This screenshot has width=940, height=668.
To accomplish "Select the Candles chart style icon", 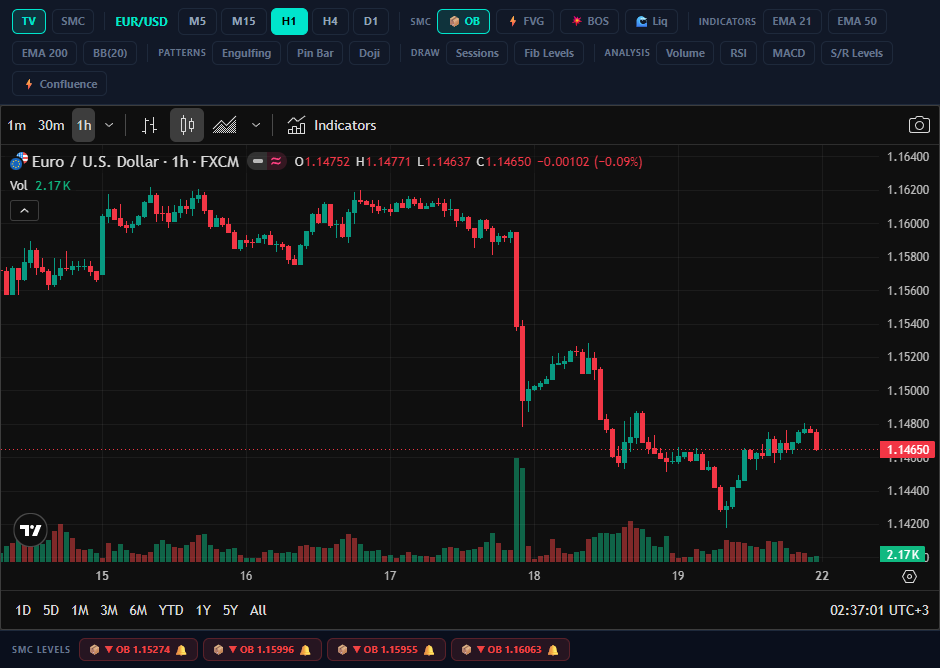I will (187, 125).
